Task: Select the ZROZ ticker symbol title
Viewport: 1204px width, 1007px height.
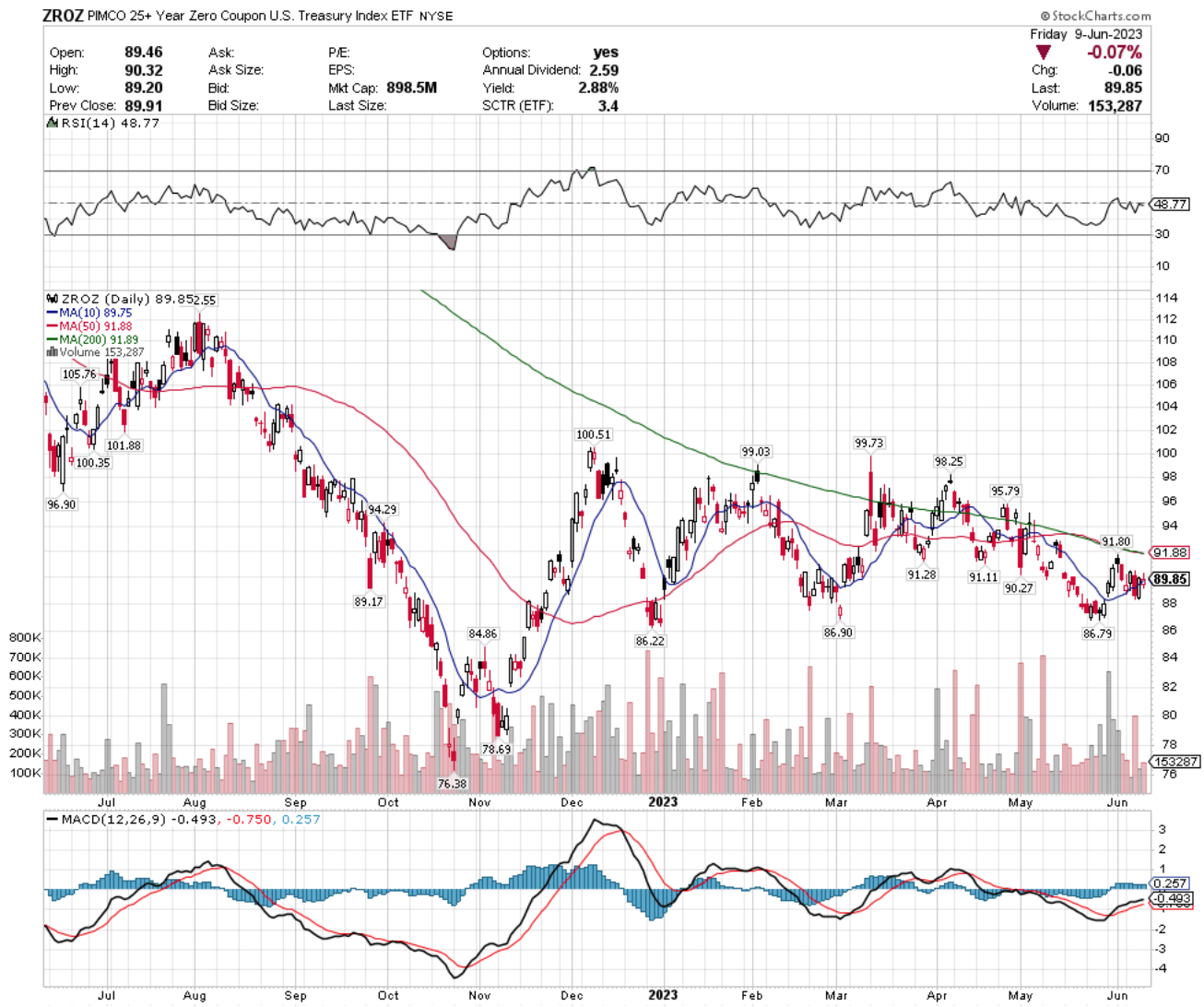Action: click(64, 16)
